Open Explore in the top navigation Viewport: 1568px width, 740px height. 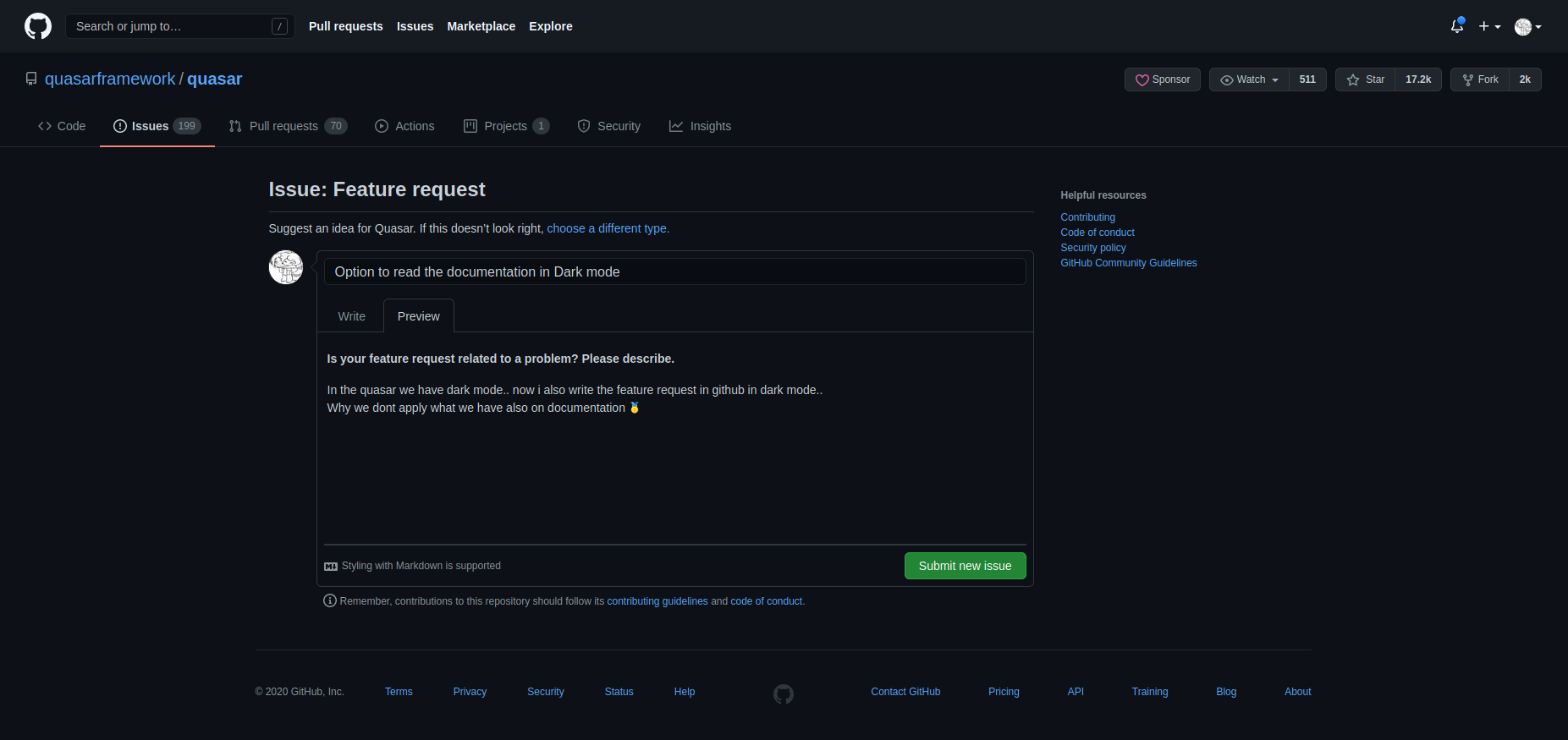tap(551, 26)
